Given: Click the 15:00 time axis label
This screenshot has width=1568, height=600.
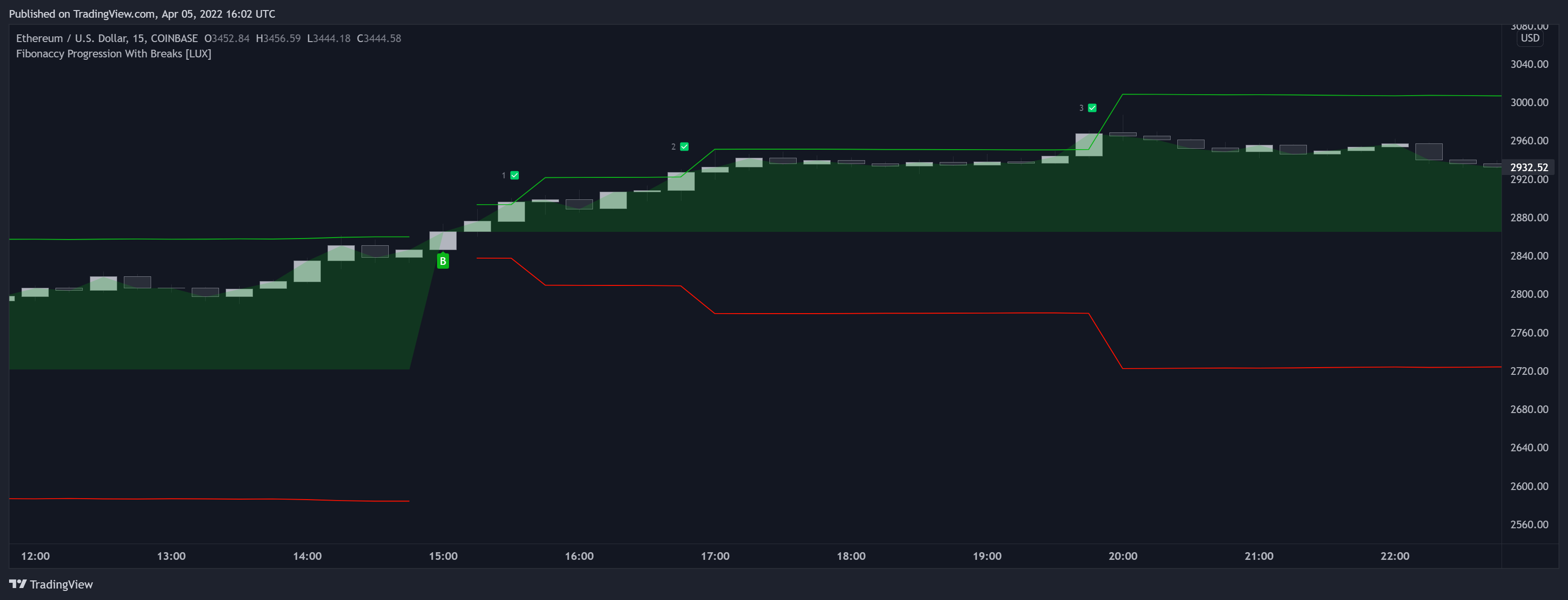Looking at the screenshot, I should point(443,556).
